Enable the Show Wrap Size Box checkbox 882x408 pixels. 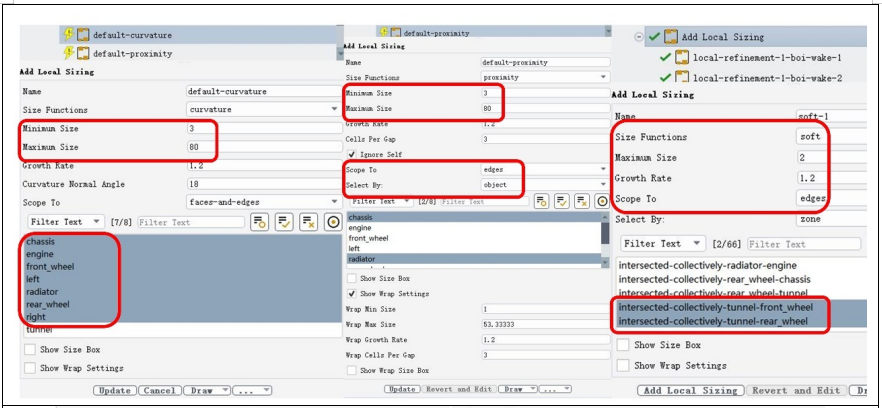pyautogui.click(x=352, y=370)
